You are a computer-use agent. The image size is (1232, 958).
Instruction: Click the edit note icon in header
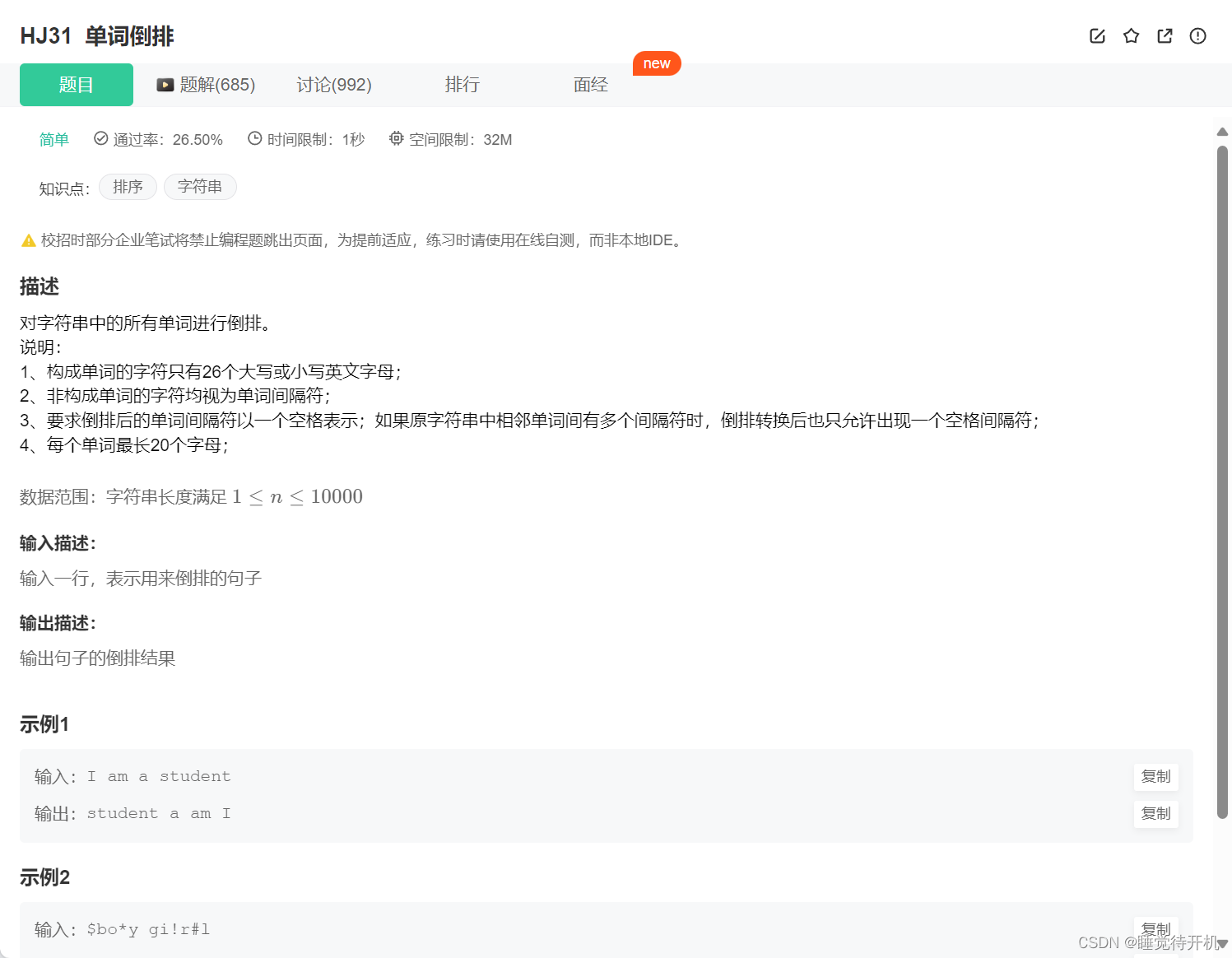(1097, 35)
